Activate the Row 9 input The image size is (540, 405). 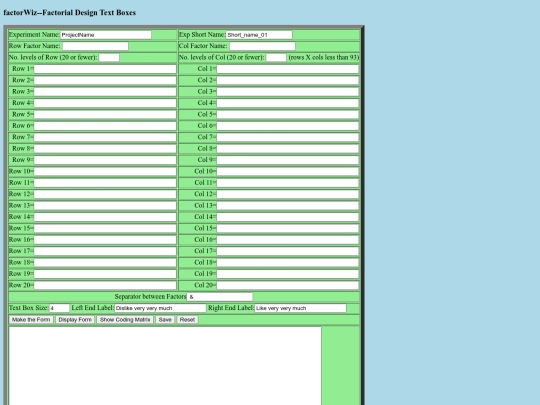(105, 160)
